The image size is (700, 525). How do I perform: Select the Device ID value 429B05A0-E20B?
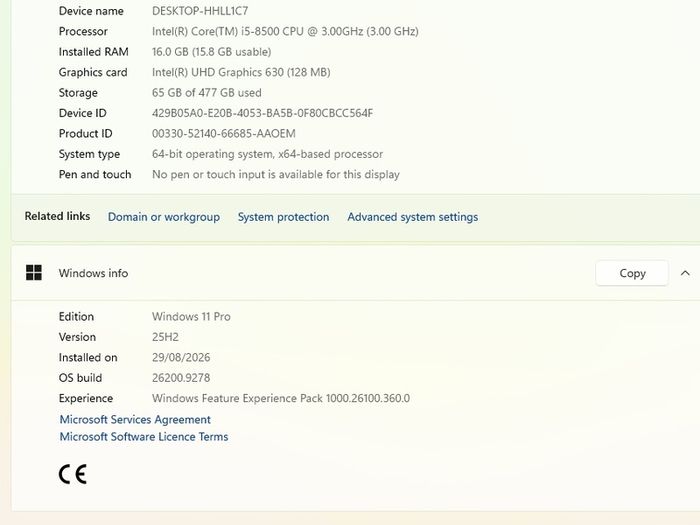point(262,113)
